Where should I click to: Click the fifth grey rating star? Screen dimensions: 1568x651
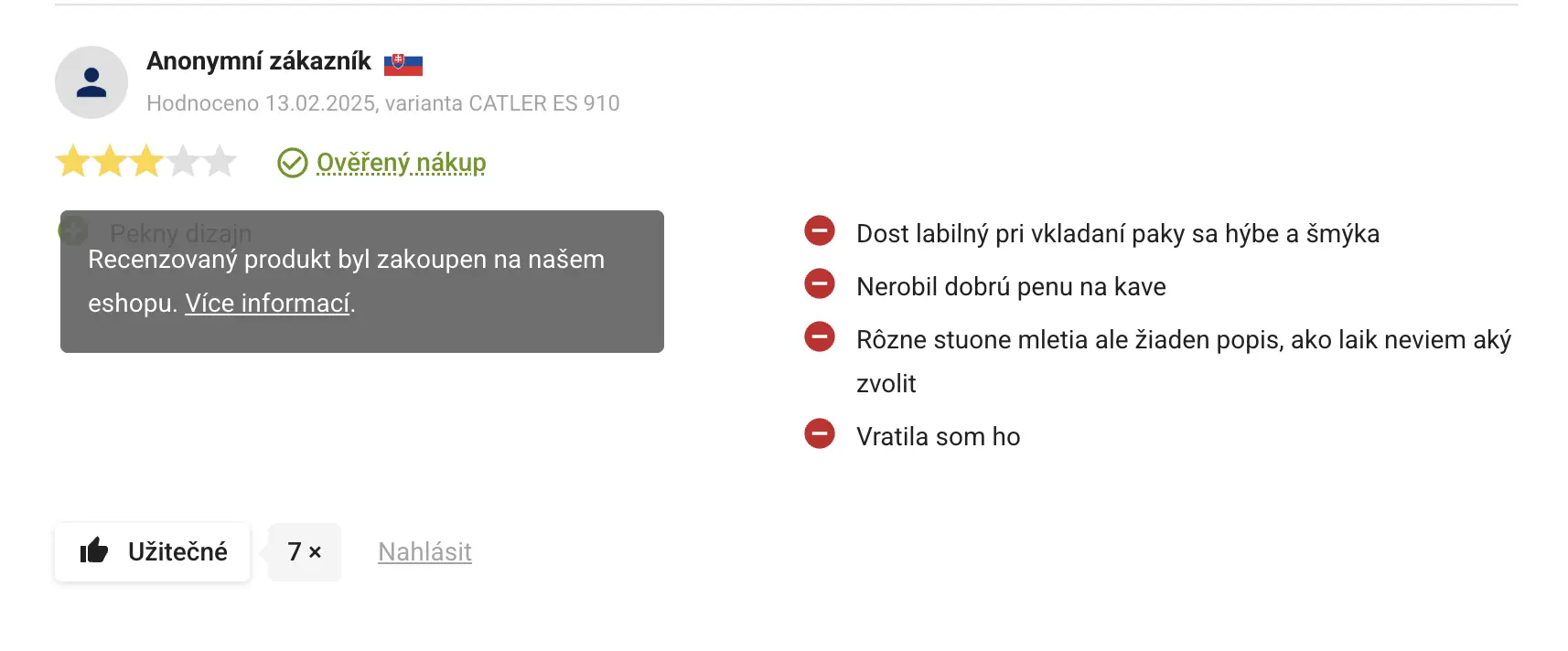tap(220, 162)
